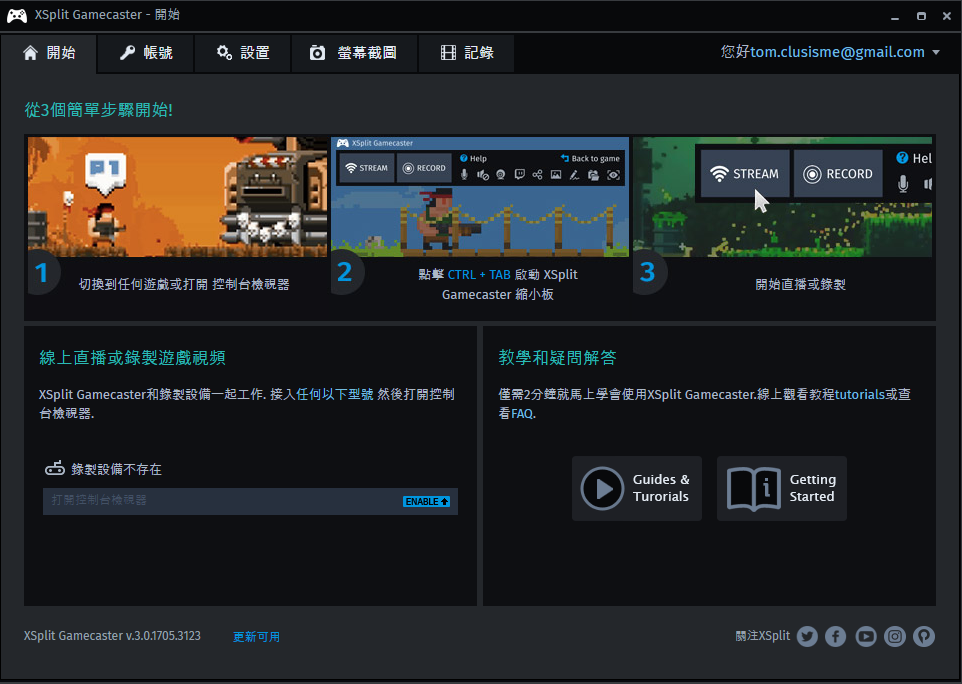The height and width of the screenshot is (684, 962).
Task: Click the tutorials hyperlink
Action: pyautogui.click(x=859, y=394)
